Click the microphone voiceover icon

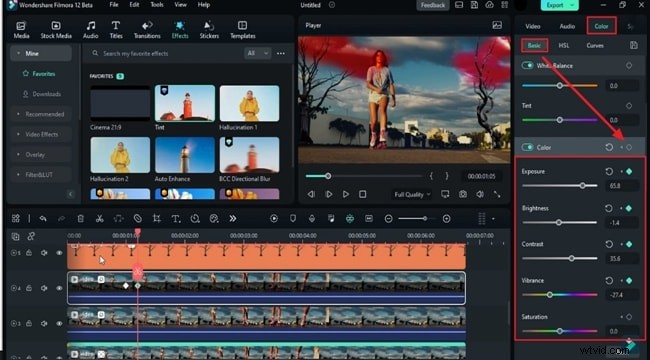[x=312, y=218]
